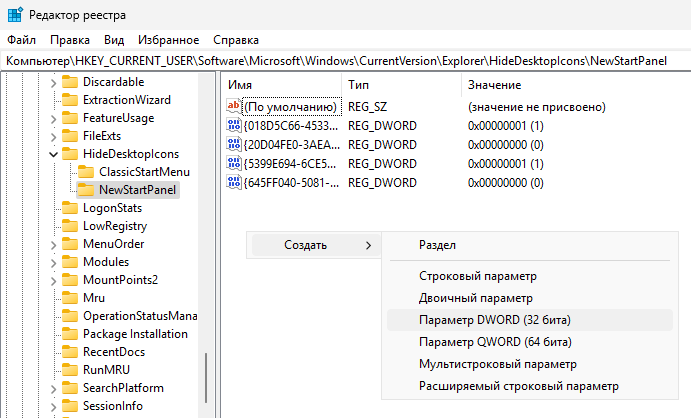The width and height of the screenshot is (691, 418).
Task: Click the DWORD icon of {20D04FE0-3AEA value
Action: (x=235, y=145)
